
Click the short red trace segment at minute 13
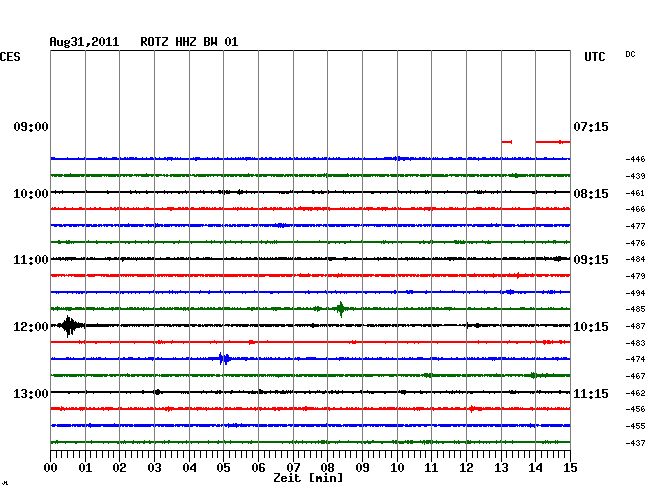pyautogui.click(x=507, y=142)
